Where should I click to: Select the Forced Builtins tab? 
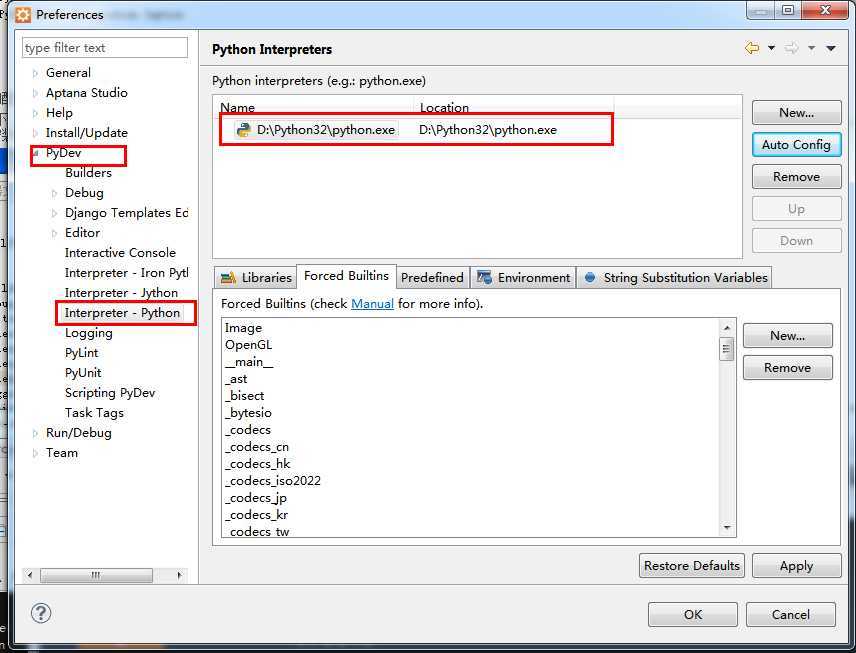click(346, 276)
